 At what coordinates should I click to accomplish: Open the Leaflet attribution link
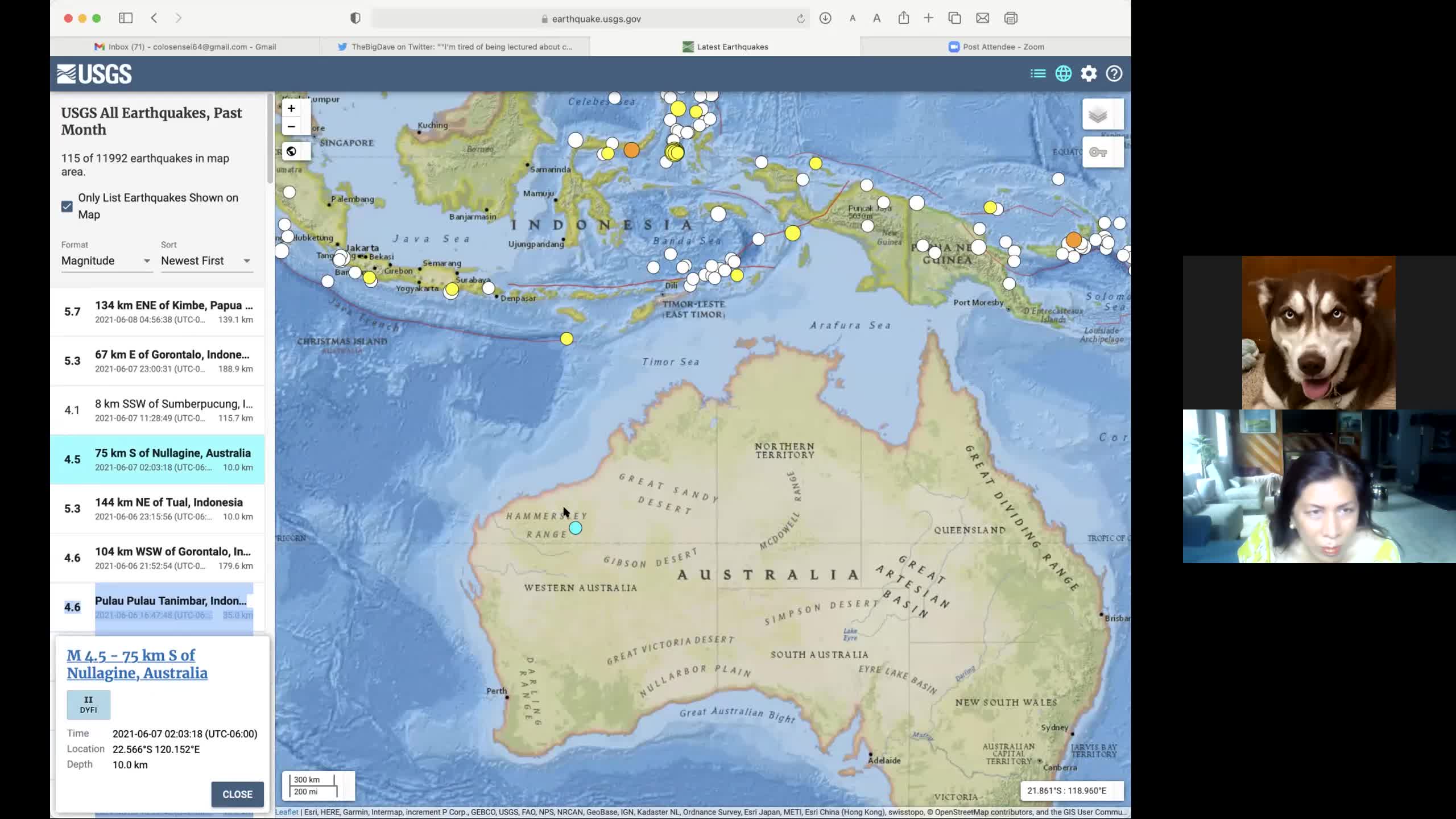[x=287, y=812]
